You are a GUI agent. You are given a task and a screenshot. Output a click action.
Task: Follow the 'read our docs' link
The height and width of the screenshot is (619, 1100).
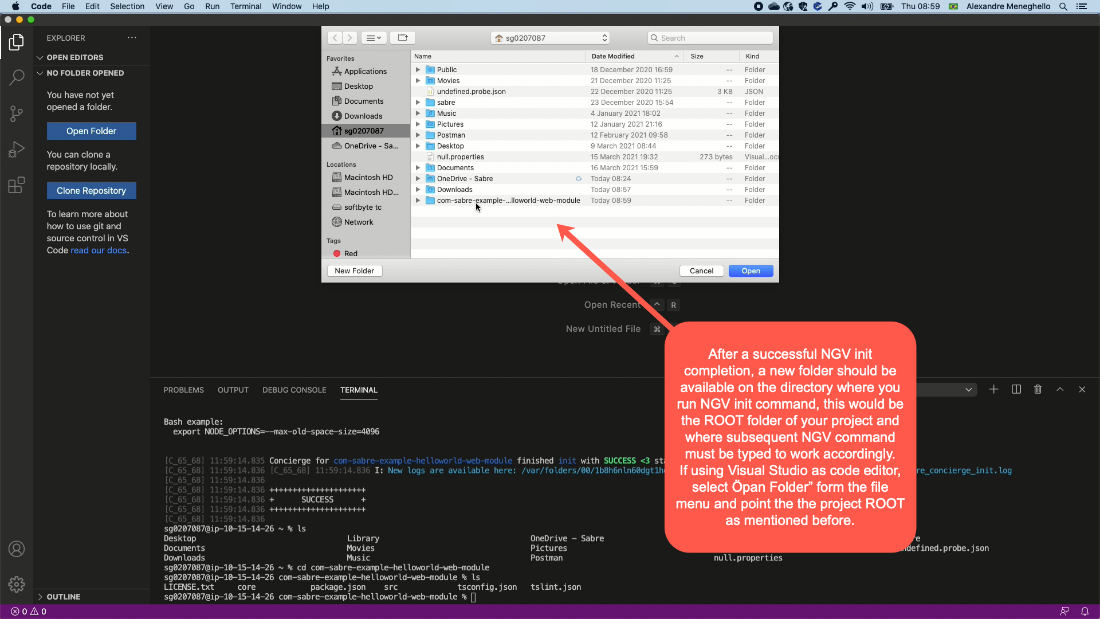pyautogui.click(x=98, y=251)
